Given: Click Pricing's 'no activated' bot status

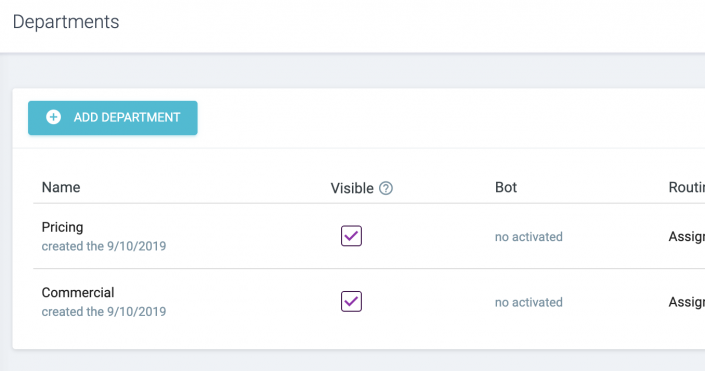Looking at the screenshot, I should (529, 237).
